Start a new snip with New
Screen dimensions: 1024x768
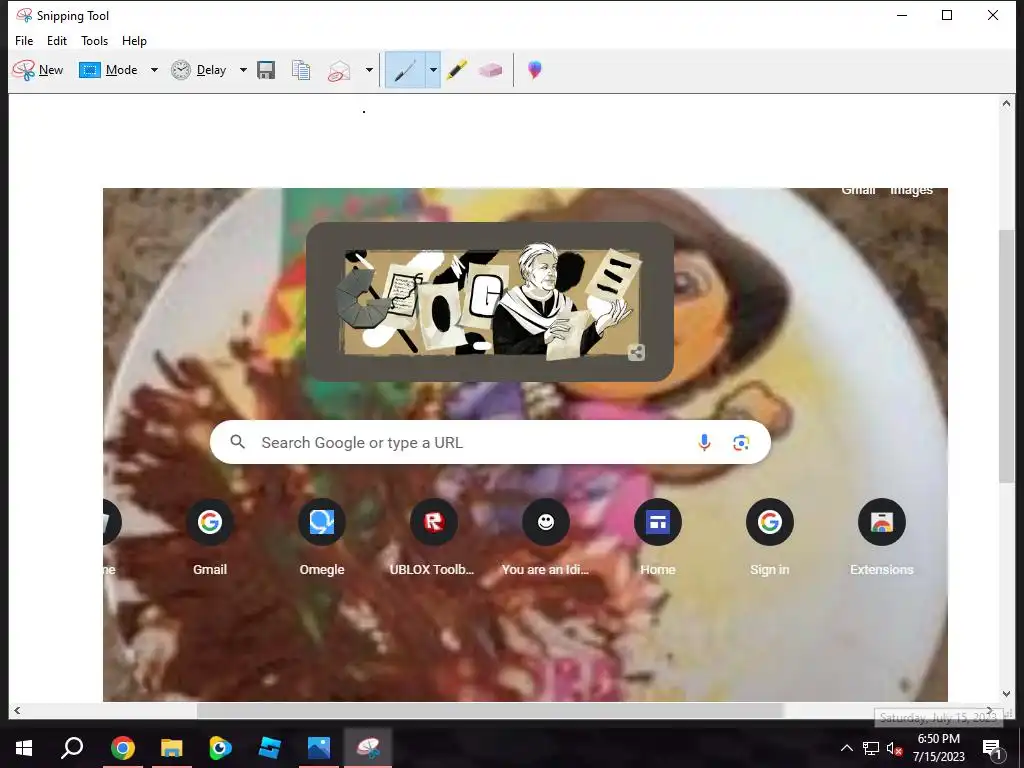point(38,70)
